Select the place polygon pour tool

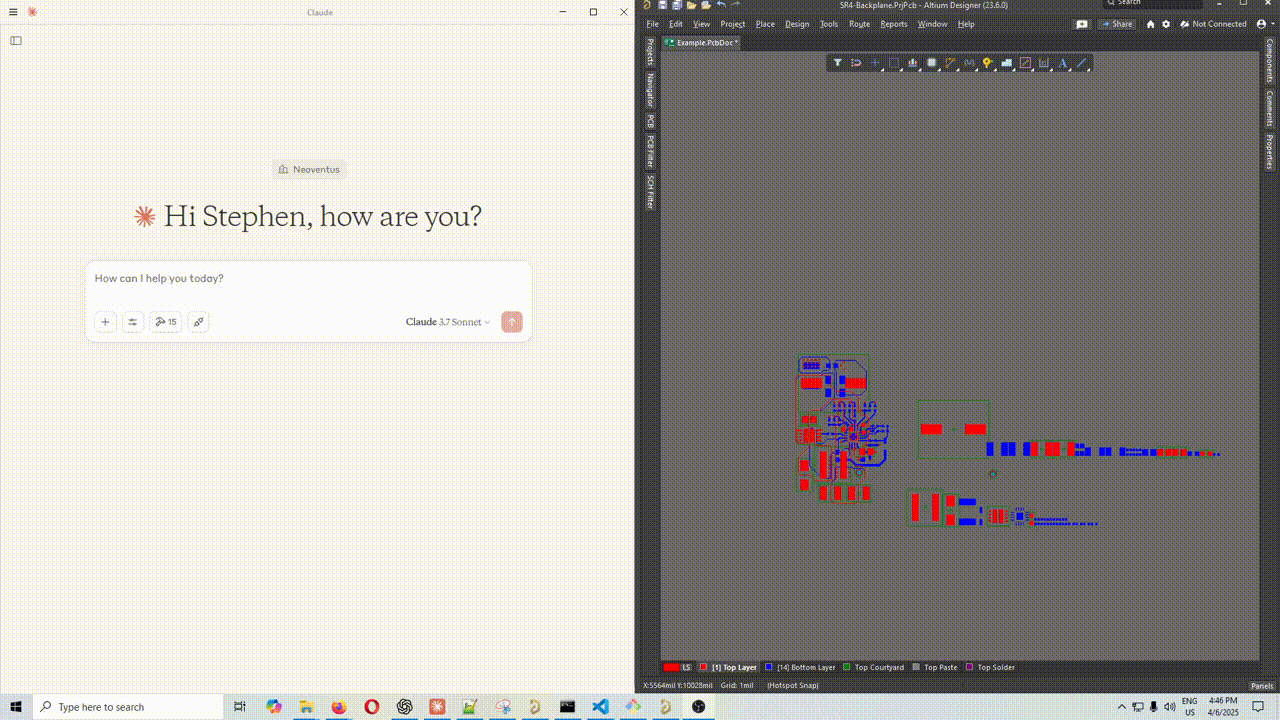pos(1007,63)
